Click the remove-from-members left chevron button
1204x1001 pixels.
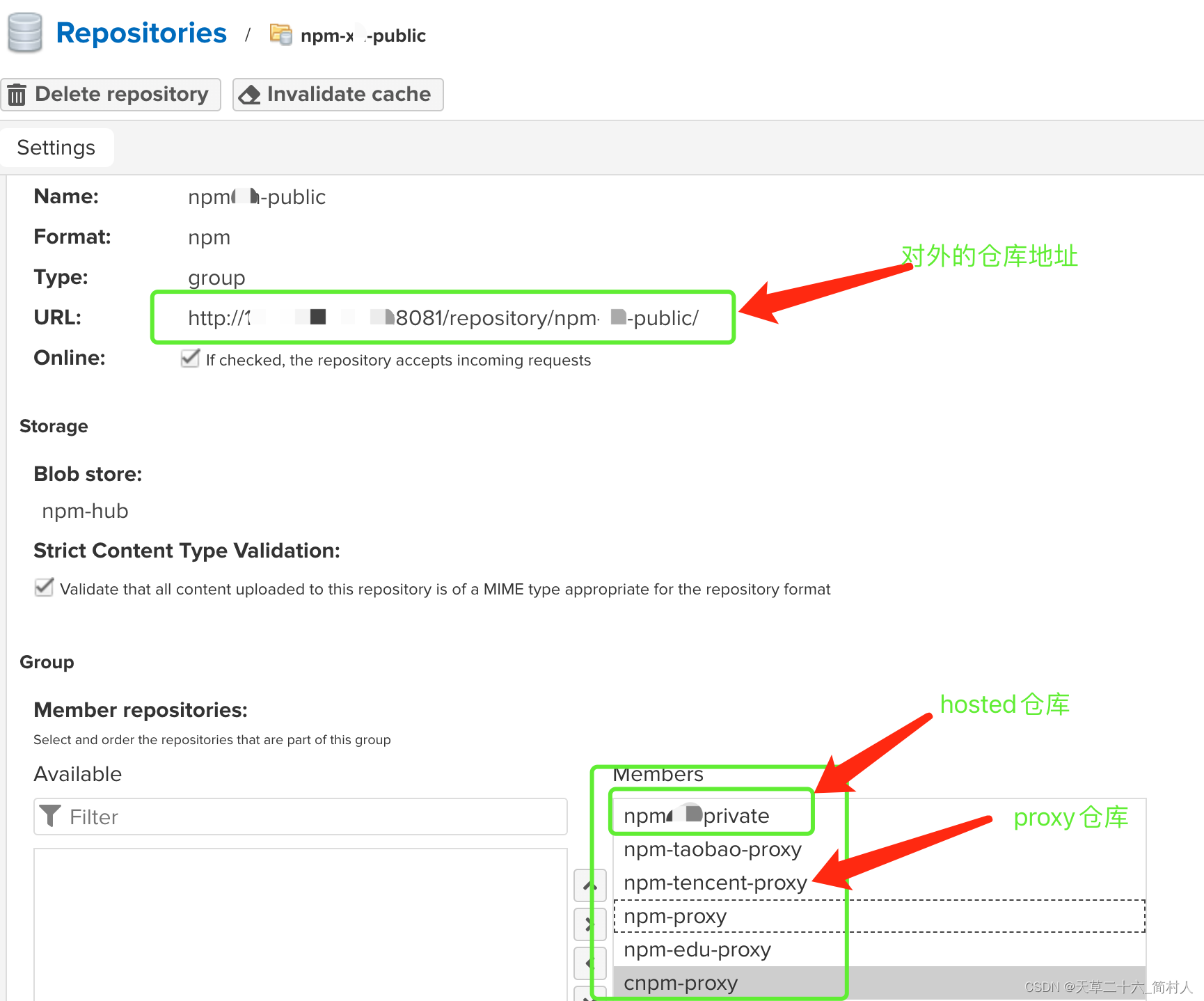(589, 963)
